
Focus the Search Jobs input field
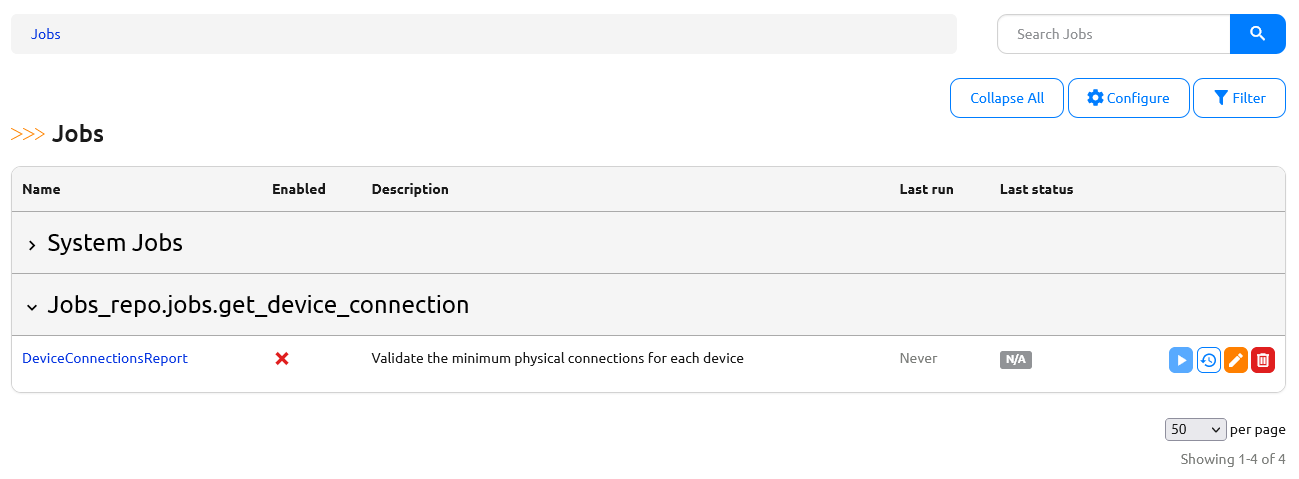pos(1113,34)
